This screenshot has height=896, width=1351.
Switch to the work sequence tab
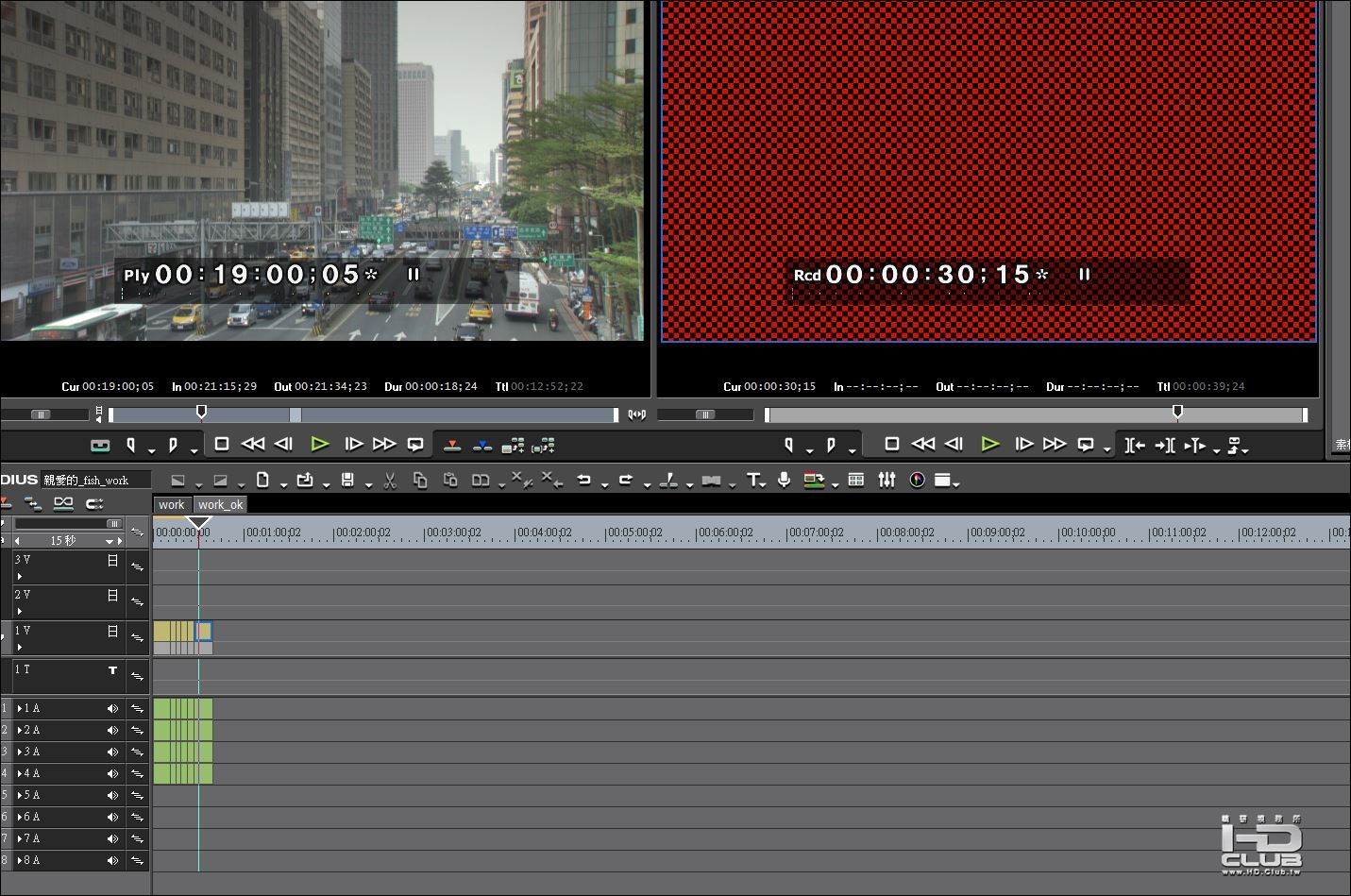tap(172, 504)
